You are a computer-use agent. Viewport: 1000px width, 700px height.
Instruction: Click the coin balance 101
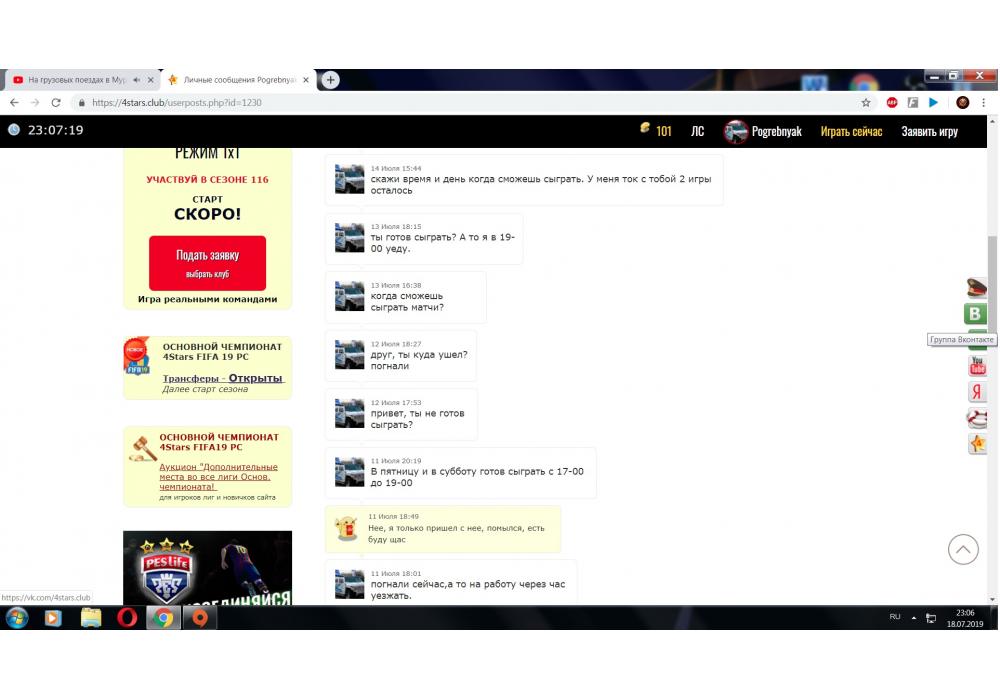click(x=656, y=130)
